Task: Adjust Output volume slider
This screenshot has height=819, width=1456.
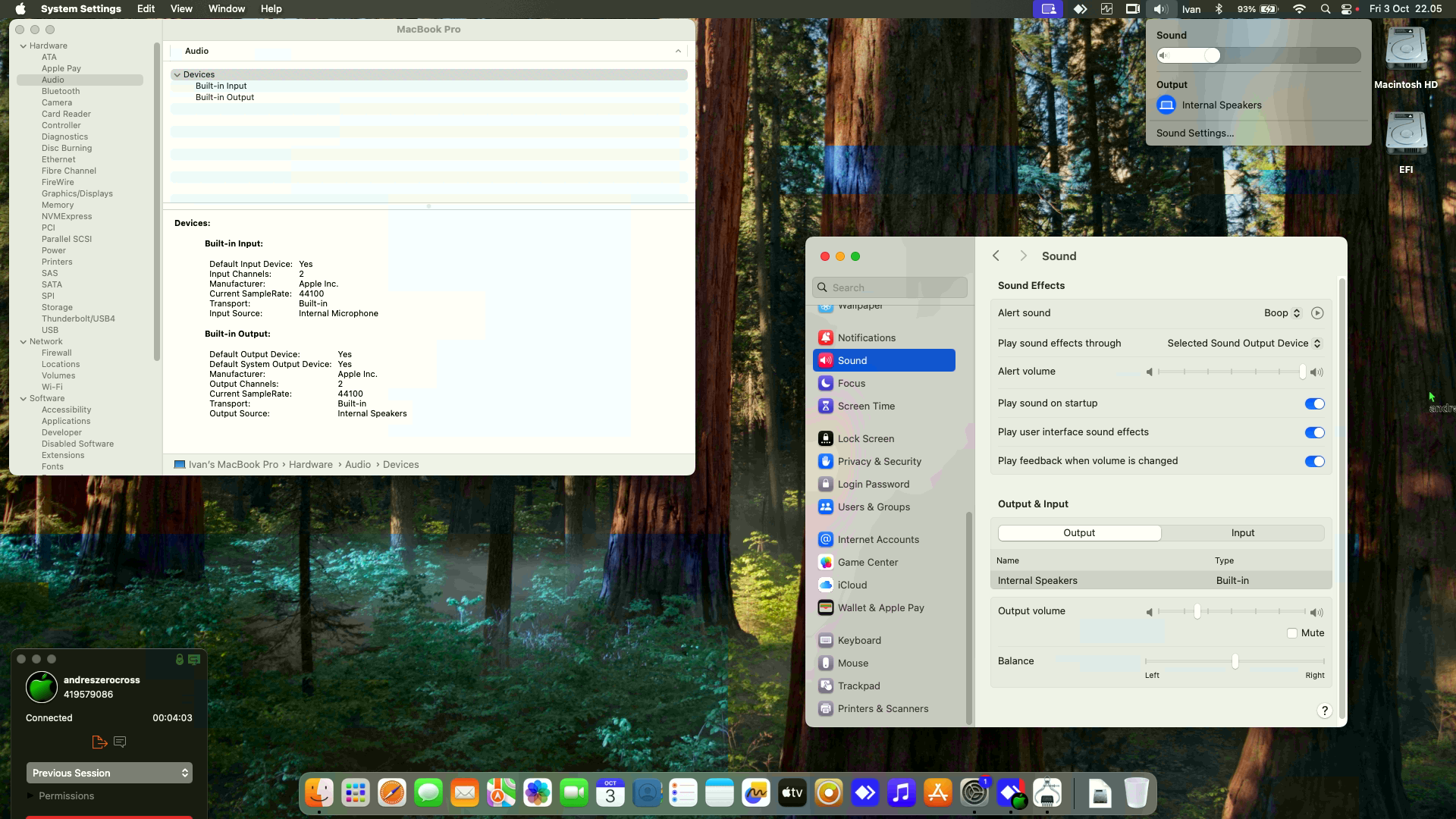Action: pyautogui.click(x=1232, y=611)
